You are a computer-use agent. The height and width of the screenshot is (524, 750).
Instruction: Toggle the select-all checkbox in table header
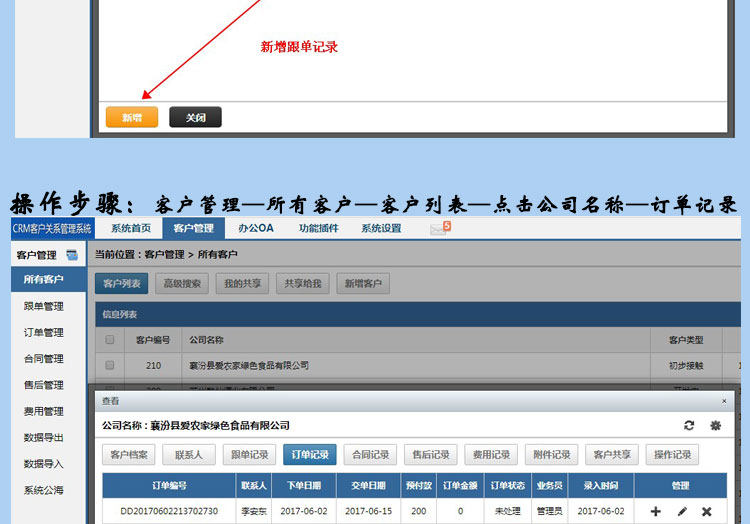(110, 339)
